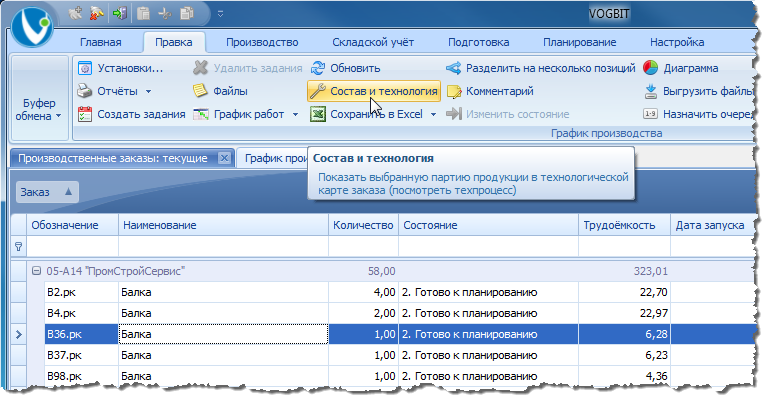Click Разделить на несколько позиций label
766x399 pixels.
click(x=551, y=68)
